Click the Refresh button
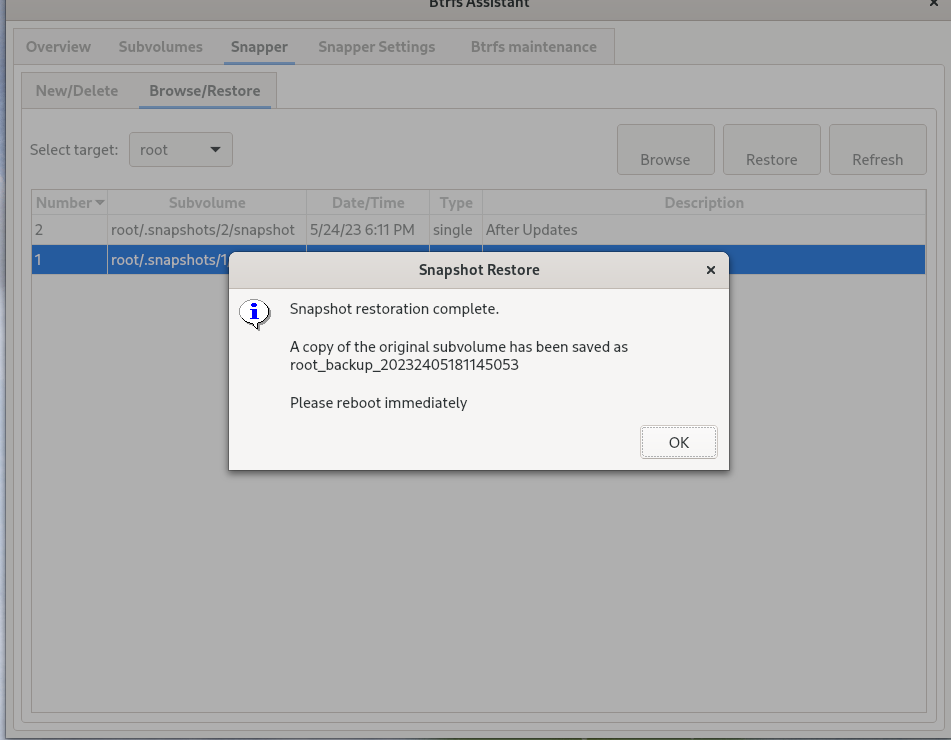This screenshot has height=740, width=951. tap(878, 150)
